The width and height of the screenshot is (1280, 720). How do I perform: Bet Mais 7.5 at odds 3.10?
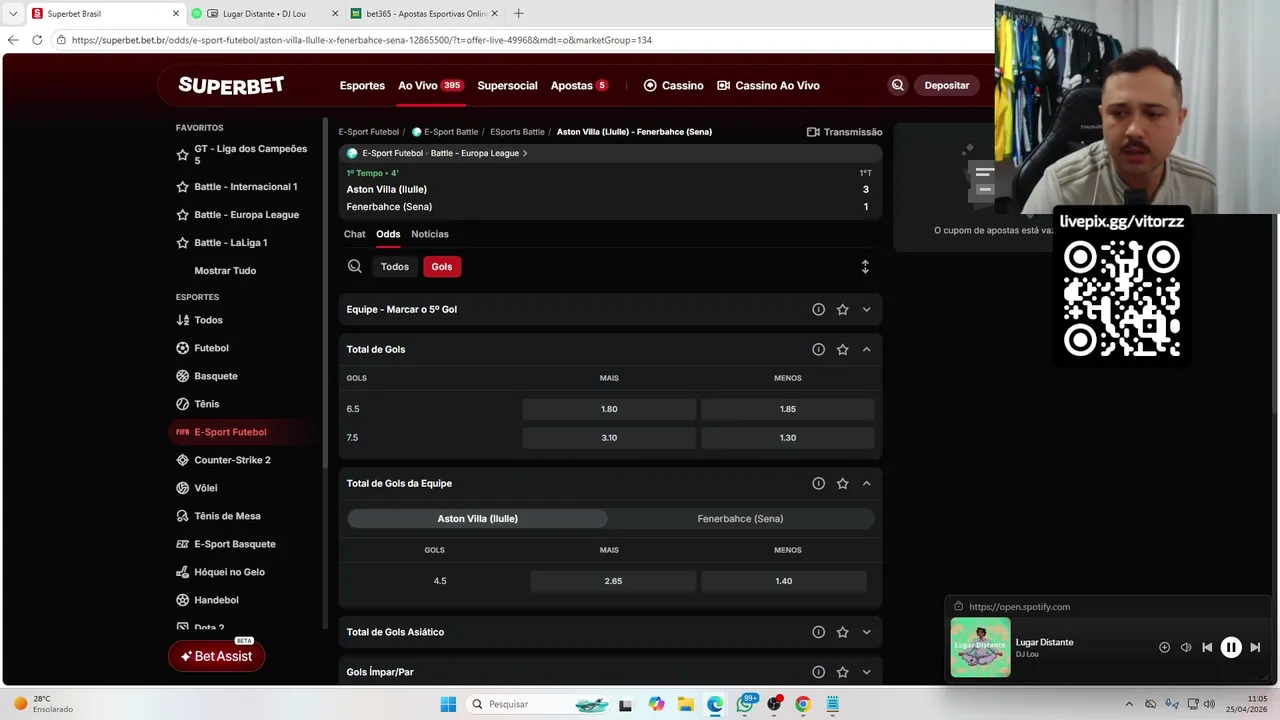click(x=609, y=438)
